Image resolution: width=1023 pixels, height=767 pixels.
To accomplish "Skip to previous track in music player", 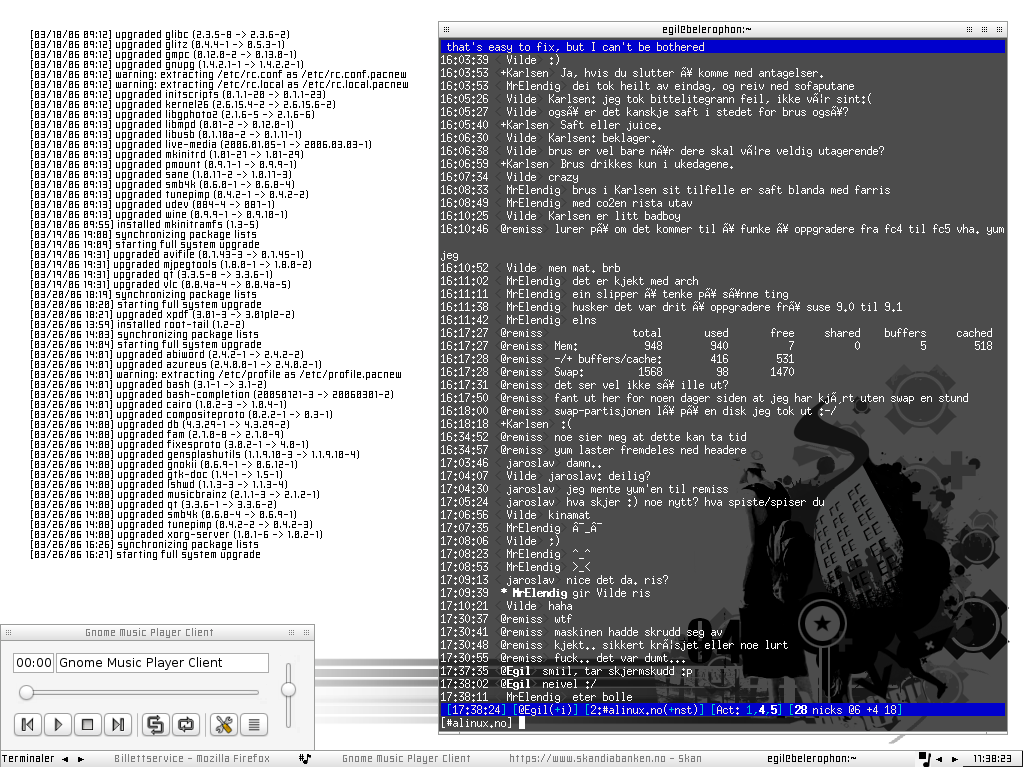I will [27, 724].
